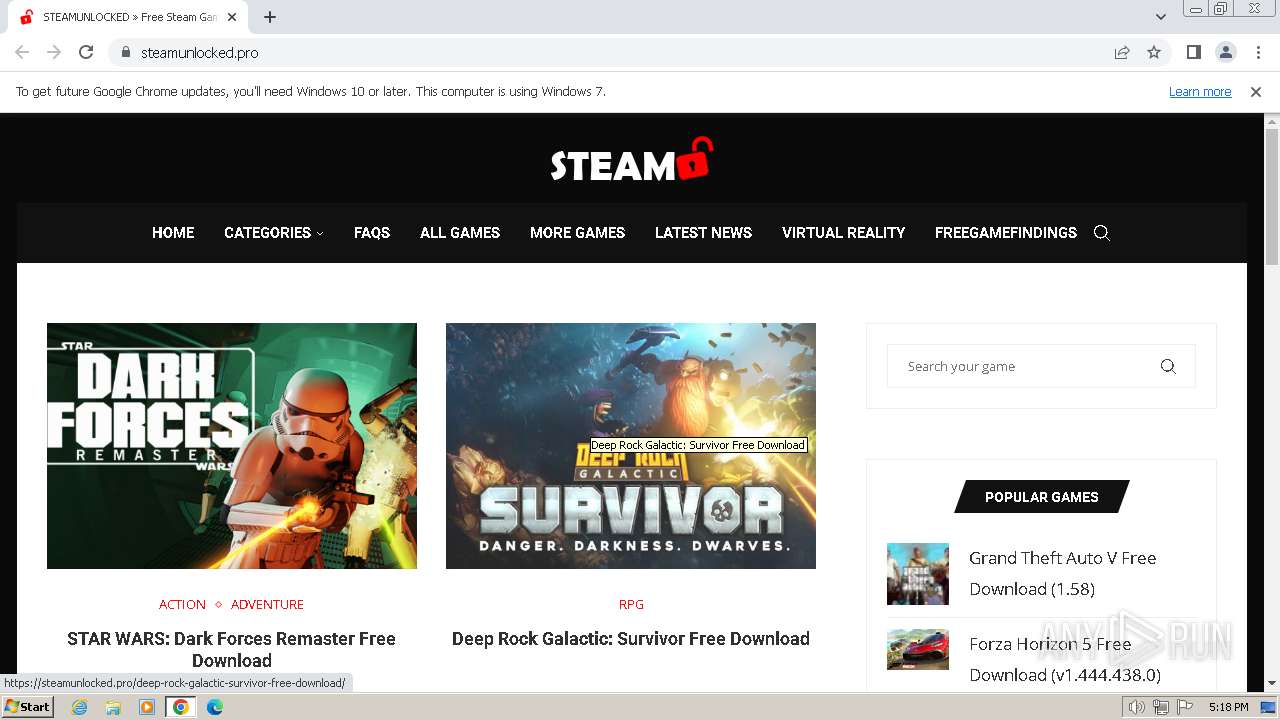Switch to Chrome taskbar icon
This screenshot has width=1280, height=720.
tap(181, 707)
